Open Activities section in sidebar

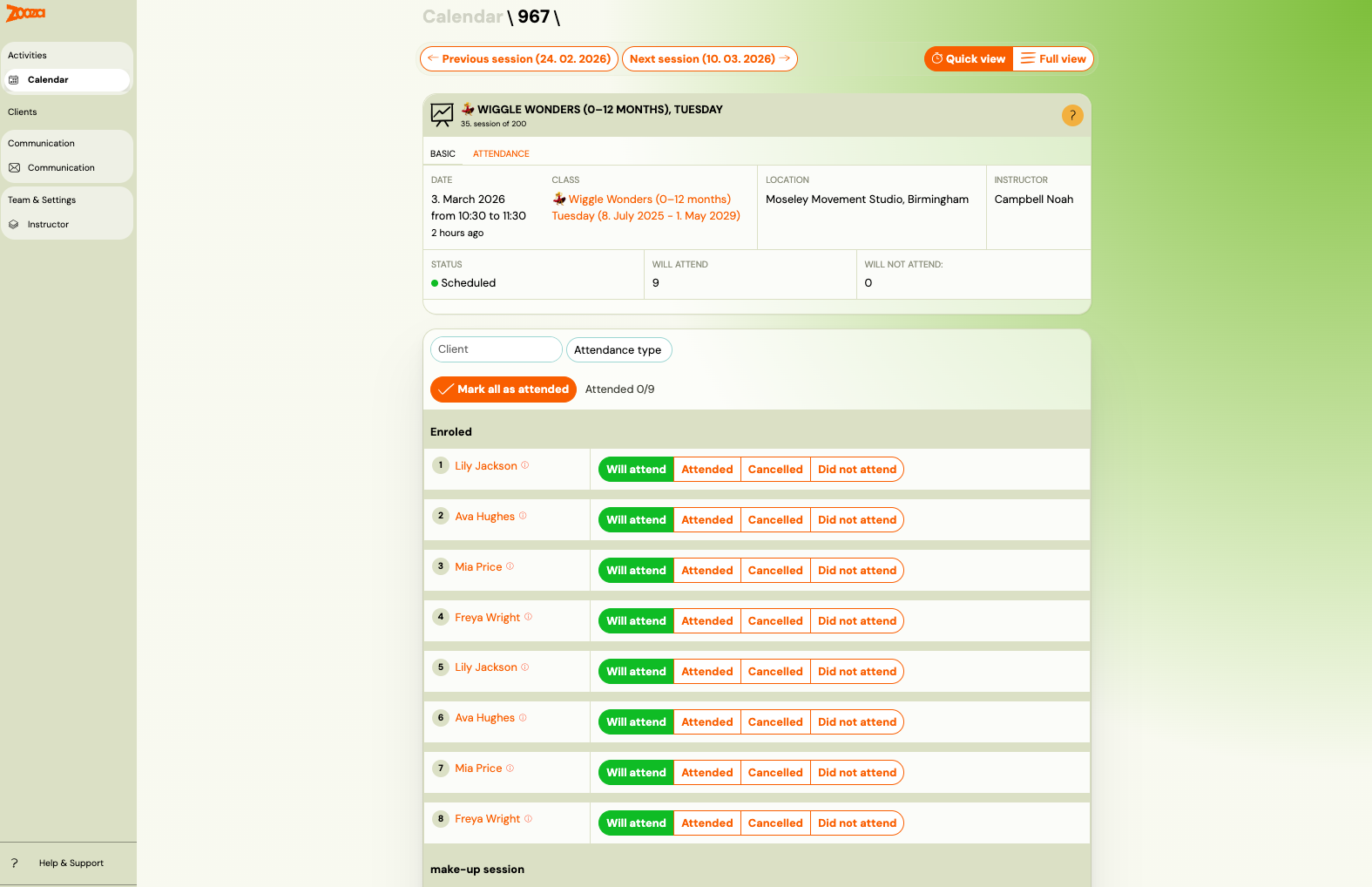27,56
